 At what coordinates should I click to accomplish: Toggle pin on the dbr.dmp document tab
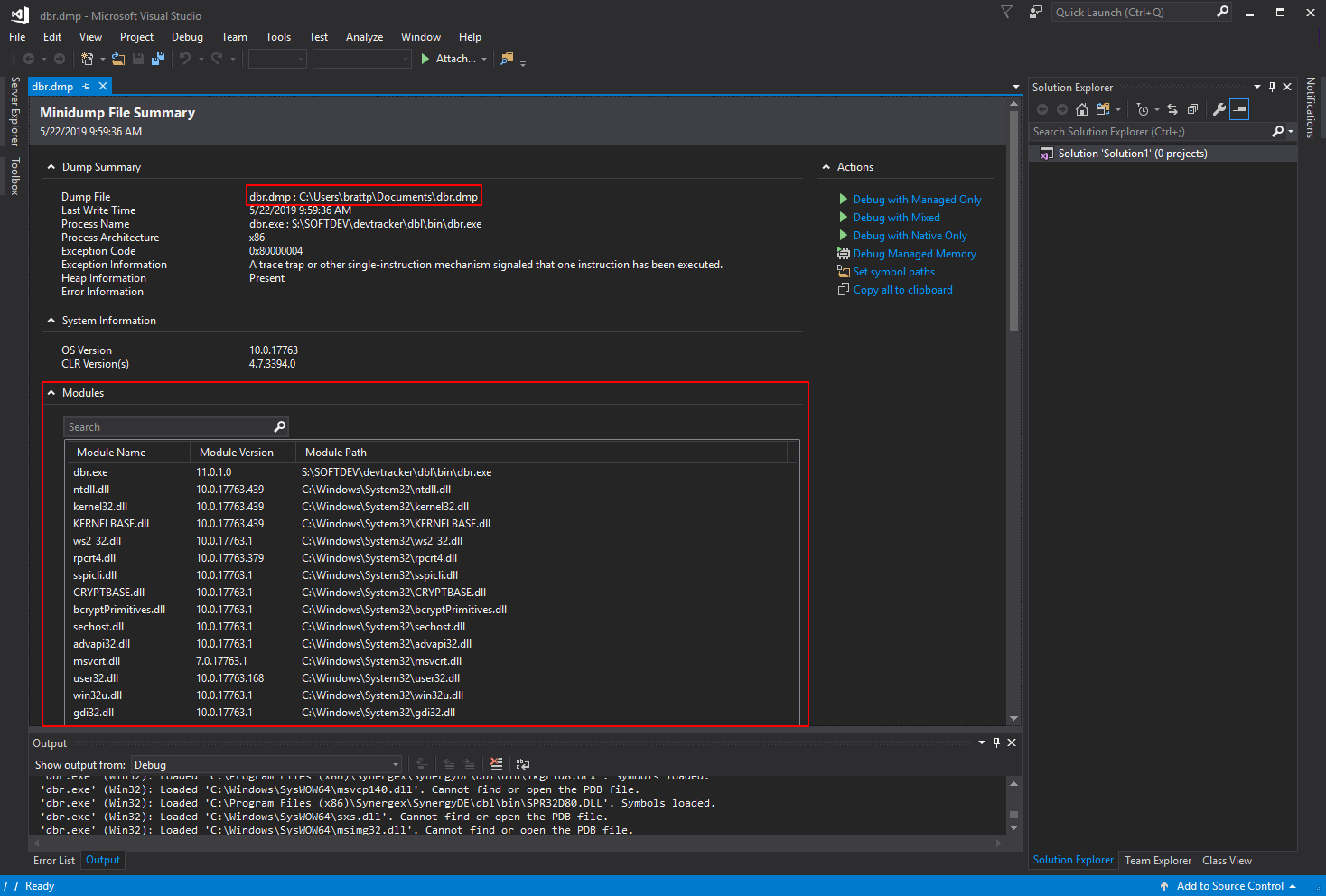click(87, 87)
